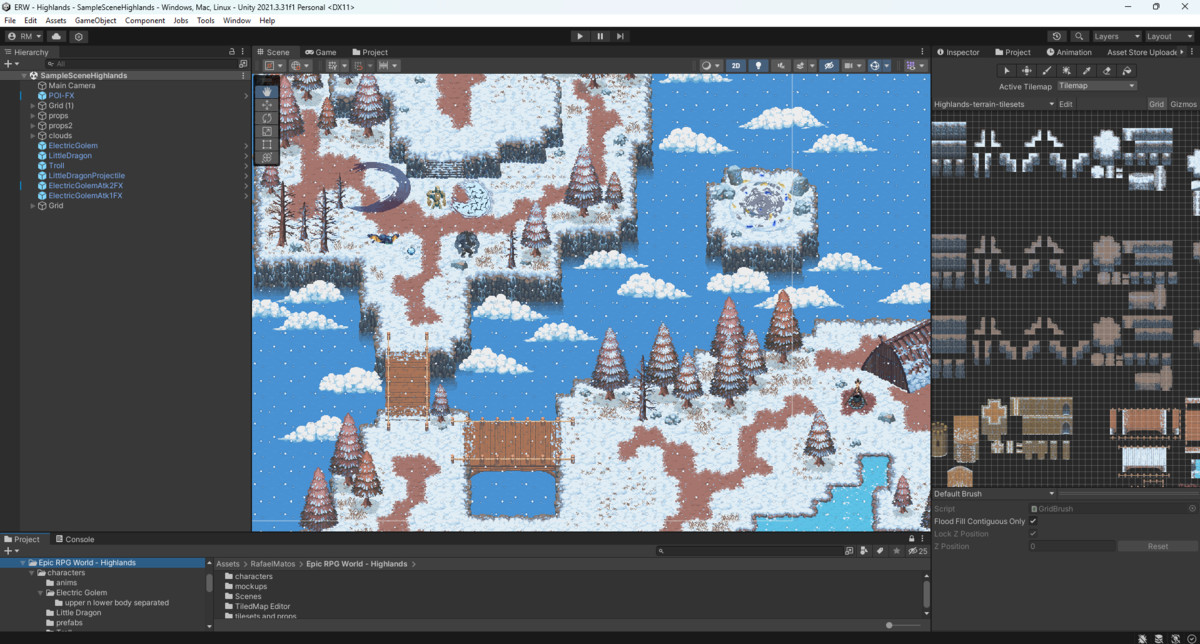Select ElectricGolem in Hierarchy
This screenshot has width=1200, height=644.
73,146
